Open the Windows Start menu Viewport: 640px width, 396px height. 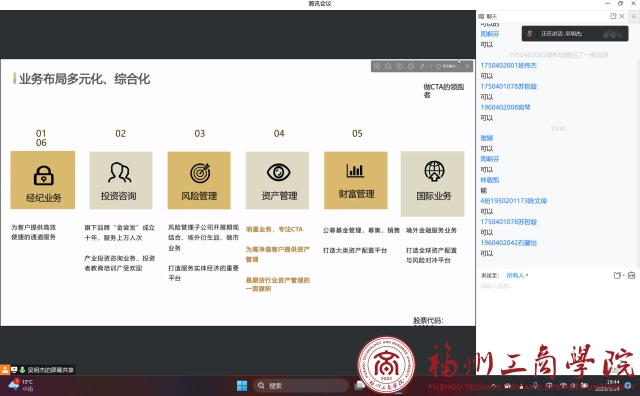coord(242,385)
